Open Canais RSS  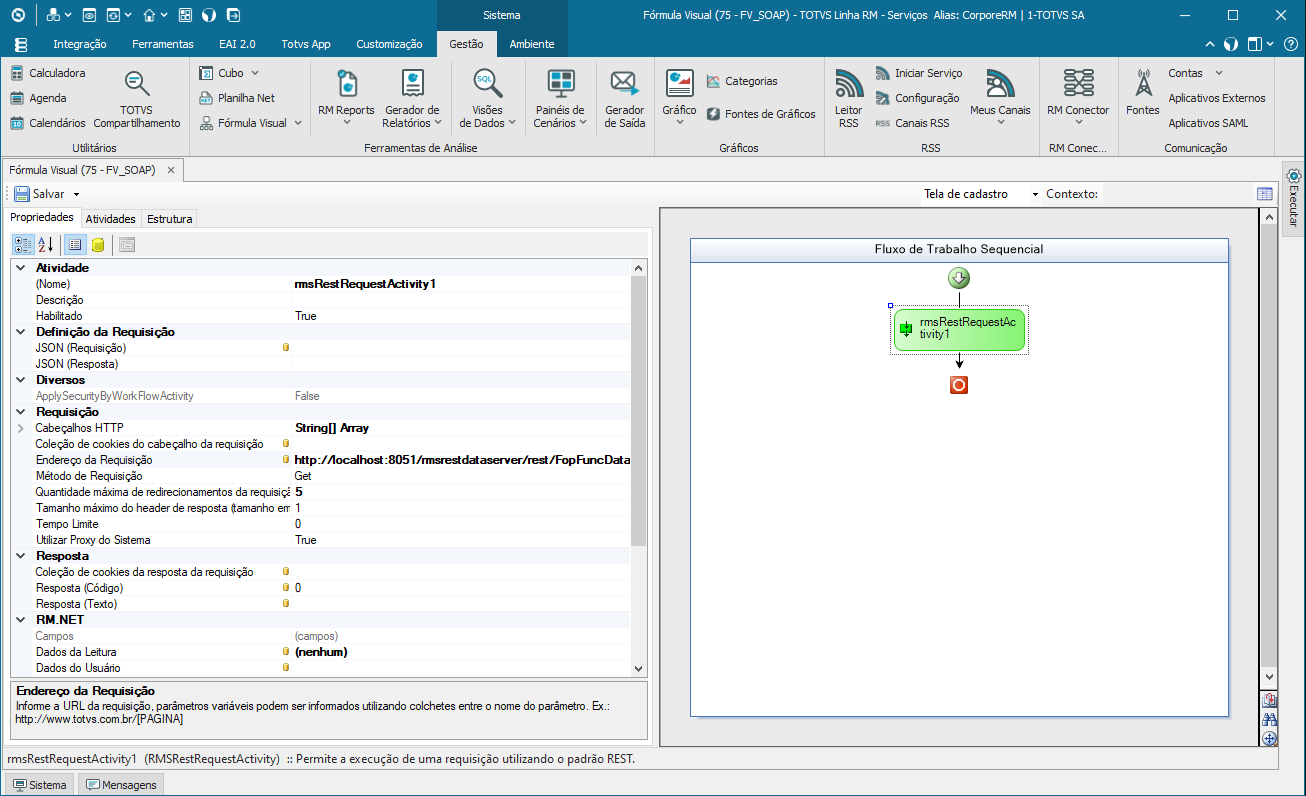point(912,123)
